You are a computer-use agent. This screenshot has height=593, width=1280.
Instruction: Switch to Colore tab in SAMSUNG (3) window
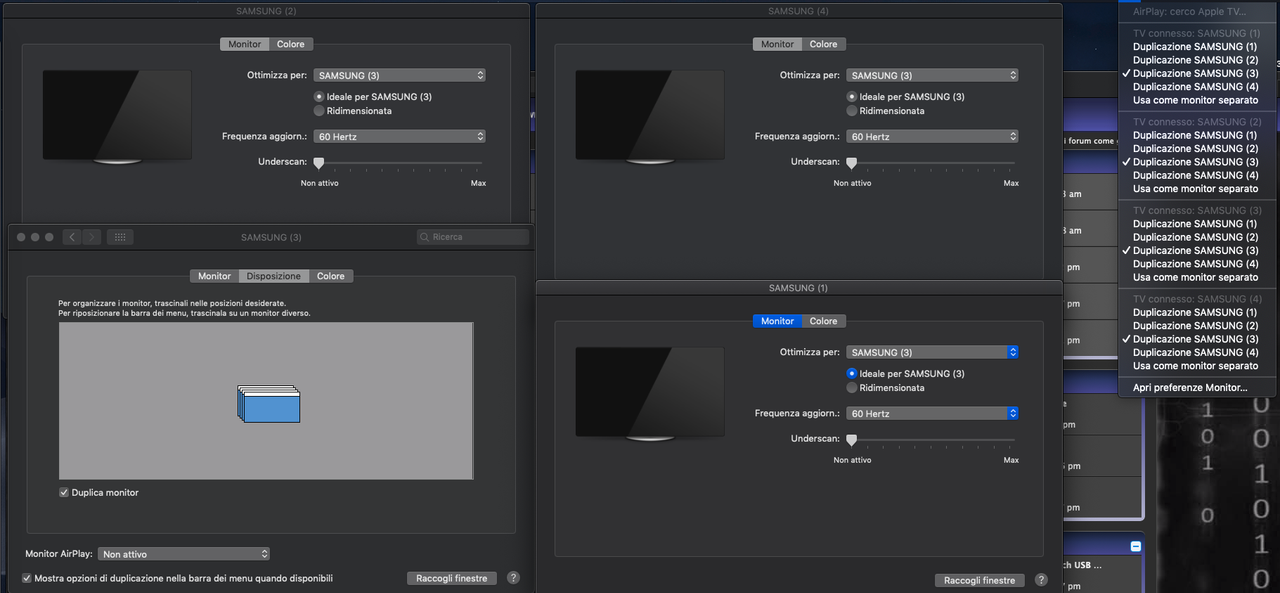pyautogui.click(x=331, y=276)
